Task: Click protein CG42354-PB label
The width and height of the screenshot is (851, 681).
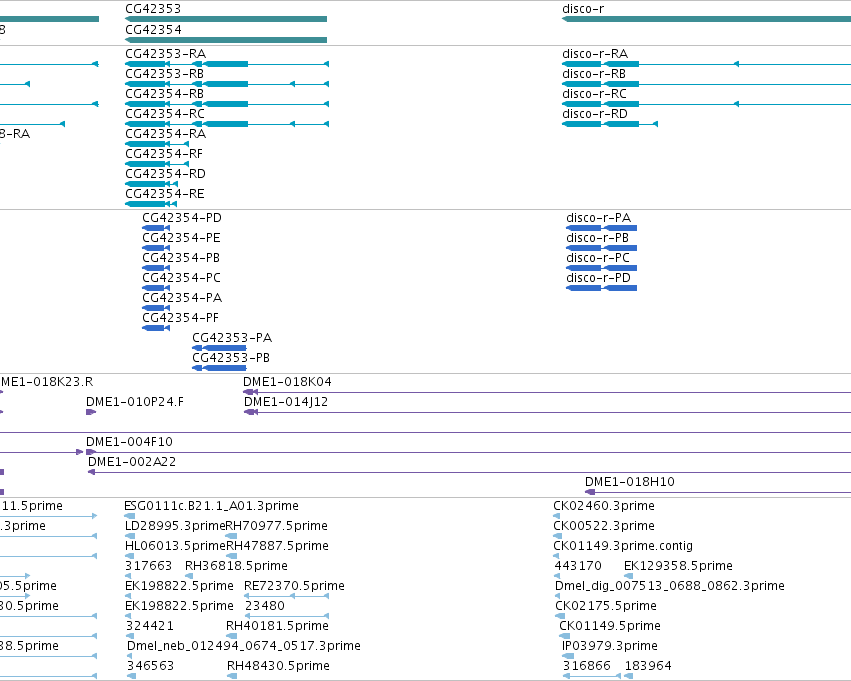Action: tap(181, 258)
